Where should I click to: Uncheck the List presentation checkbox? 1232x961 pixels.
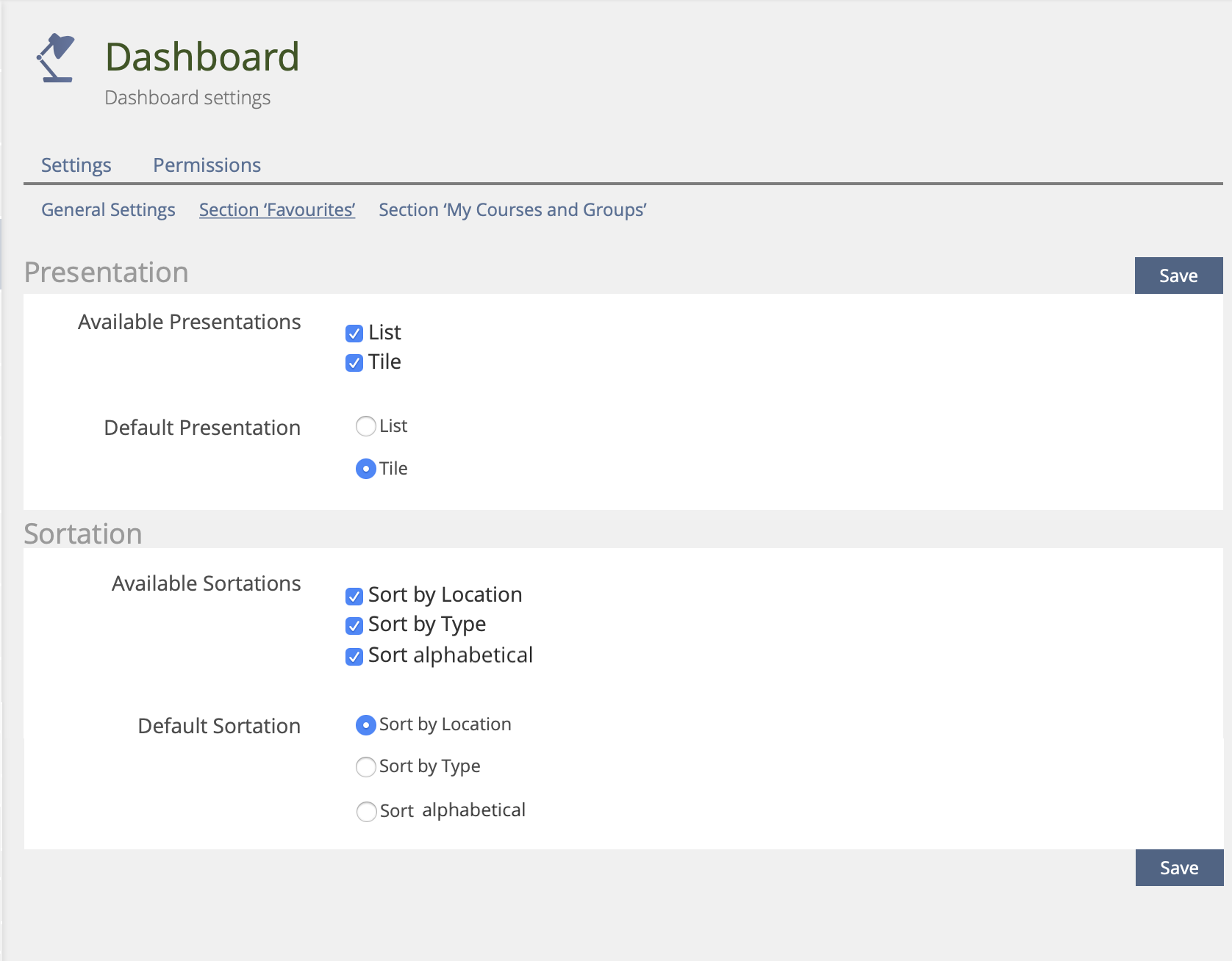pyautogui.click(x=354, y=334)
